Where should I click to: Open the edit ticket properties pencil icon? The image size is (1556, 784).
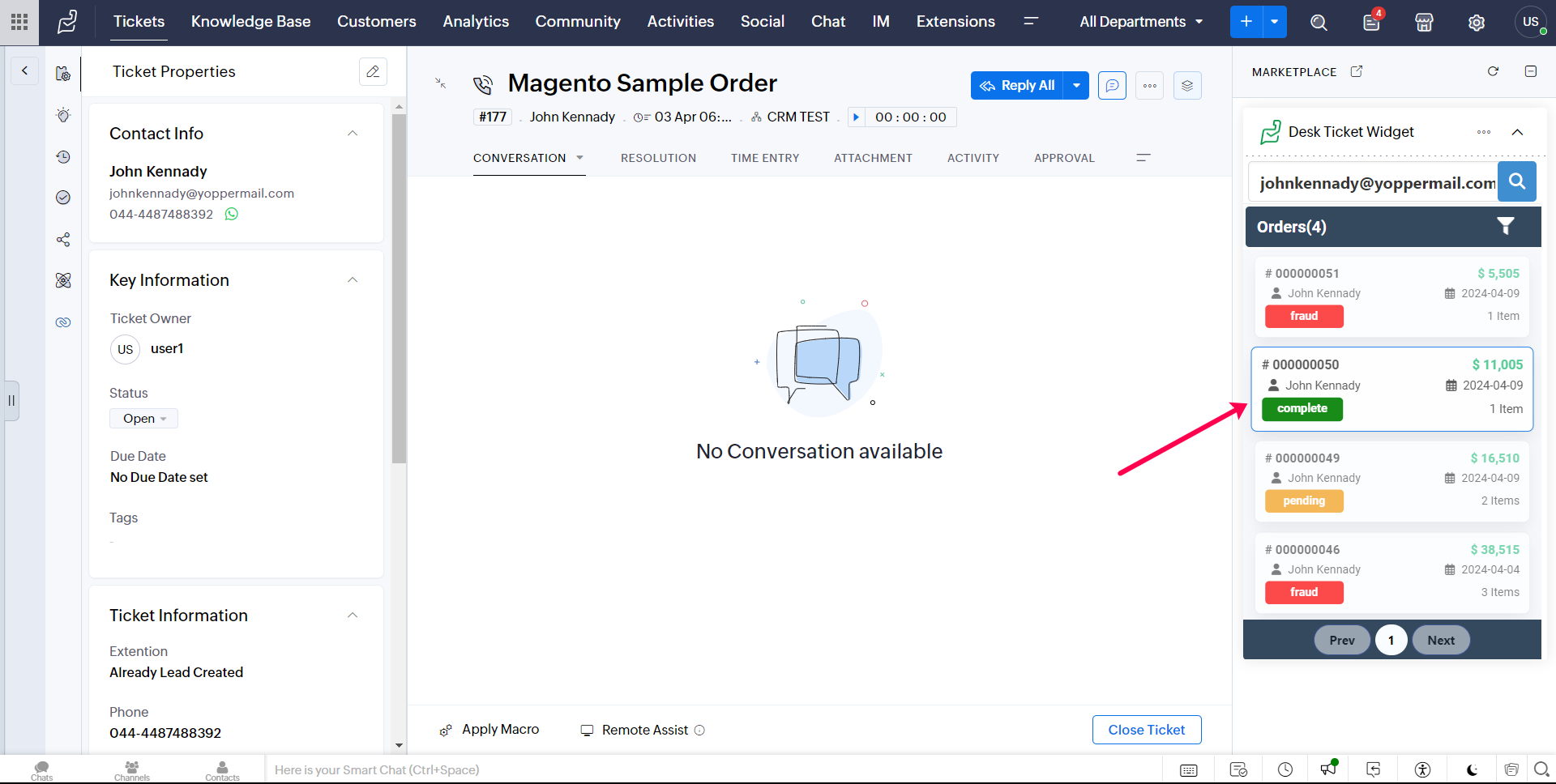click(373, 72)
